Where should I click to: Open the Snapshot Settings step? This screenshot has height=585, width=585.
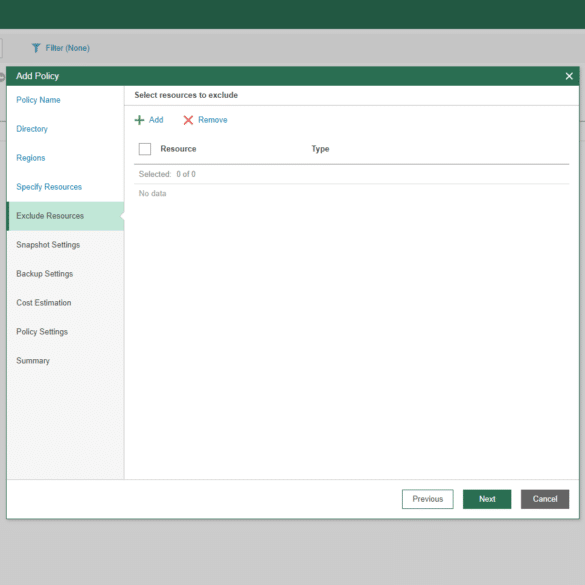[x=48, y=245]
